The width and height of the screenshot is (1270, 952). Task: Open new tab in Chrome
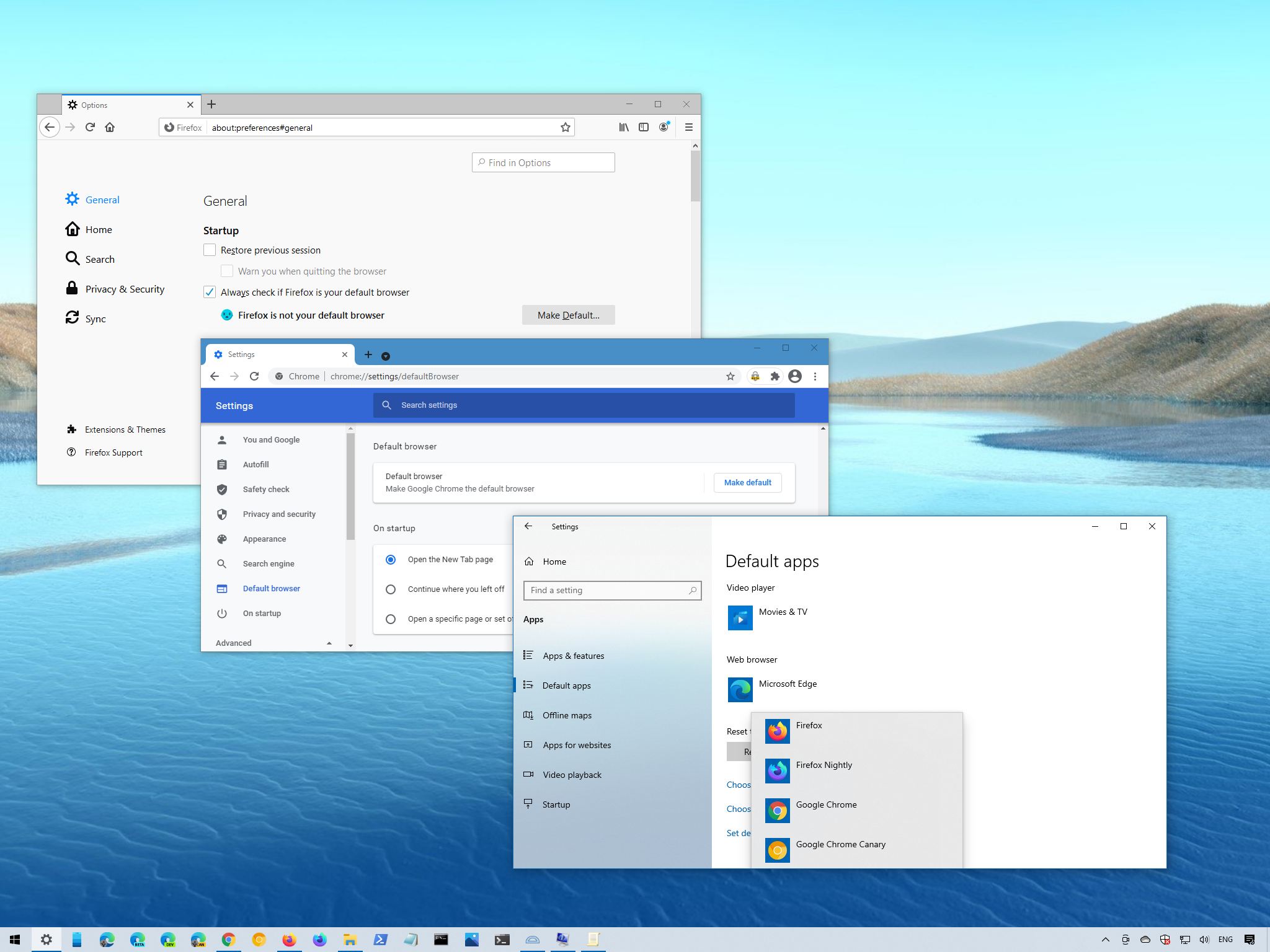[x=368, y=355]
